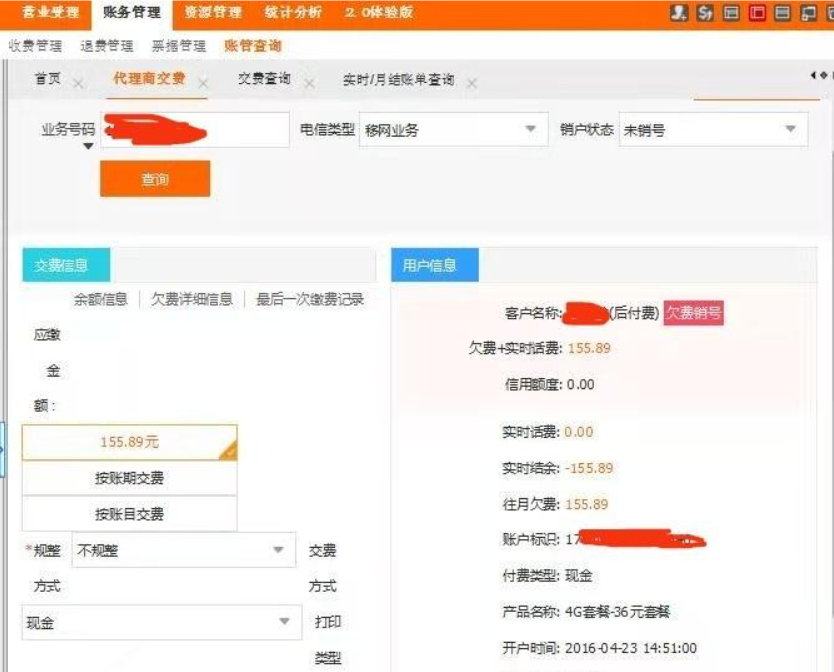The image size is (834, 672).
Task: Select the 退费管理 submenu
Action: coord(107,46)
